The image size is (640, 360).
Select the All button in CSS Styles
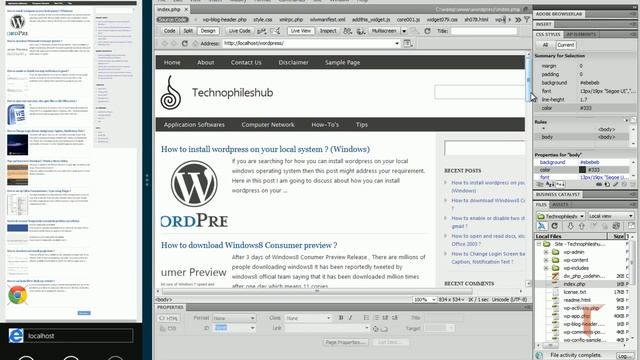[545, 45]
